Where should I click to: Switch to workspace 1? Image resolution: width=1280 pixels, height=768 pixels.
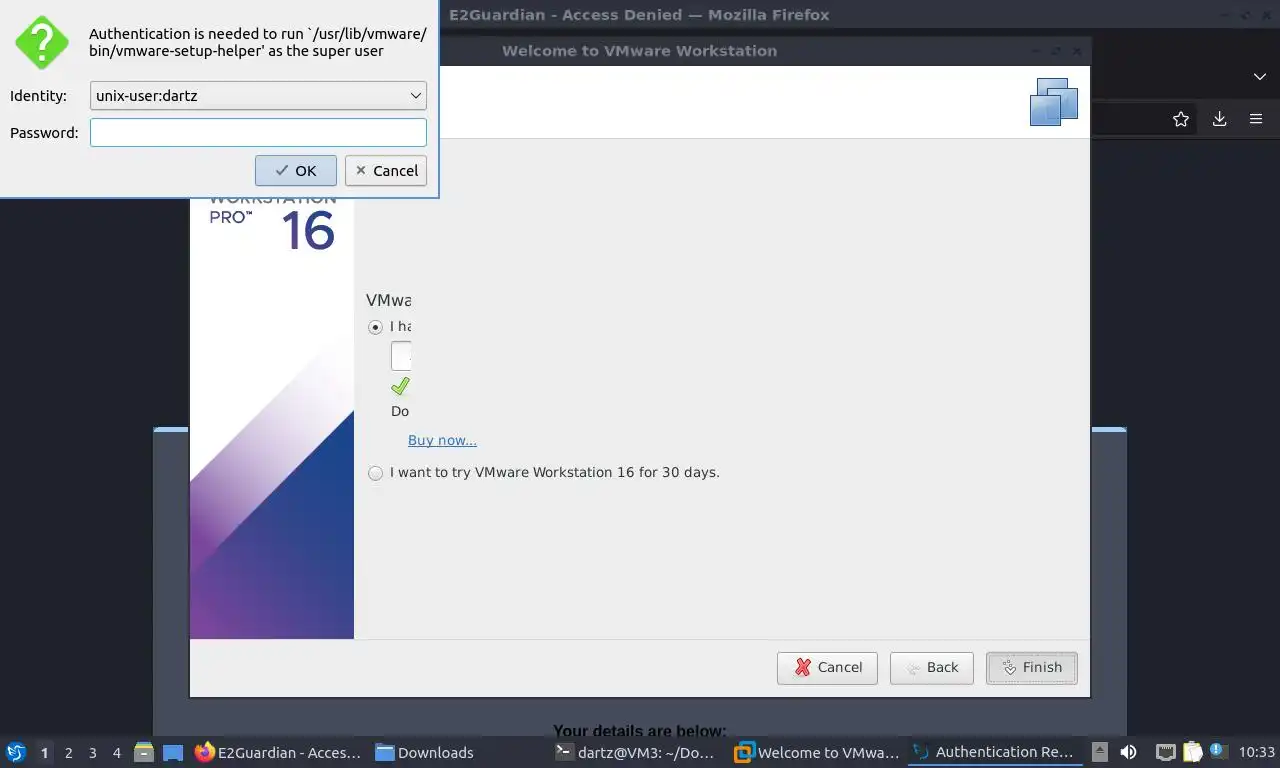coord(44,753)
